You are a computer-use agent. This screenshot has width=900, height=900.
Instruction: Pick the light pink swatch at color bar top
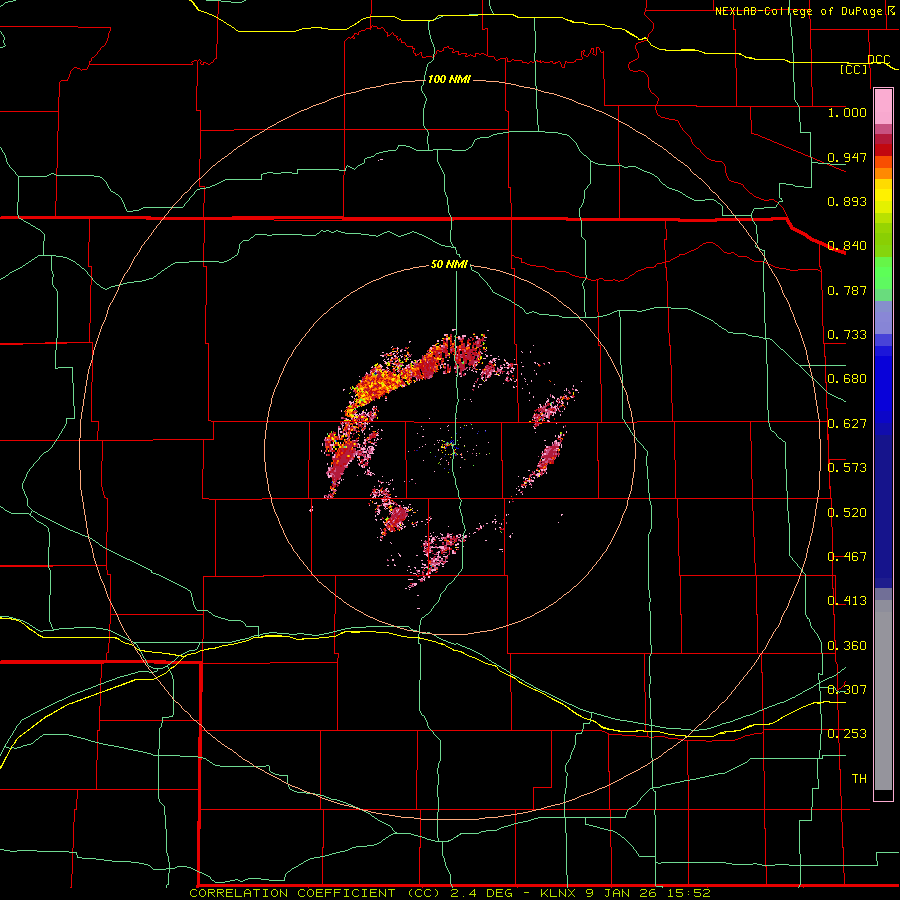tap(883, 107)
